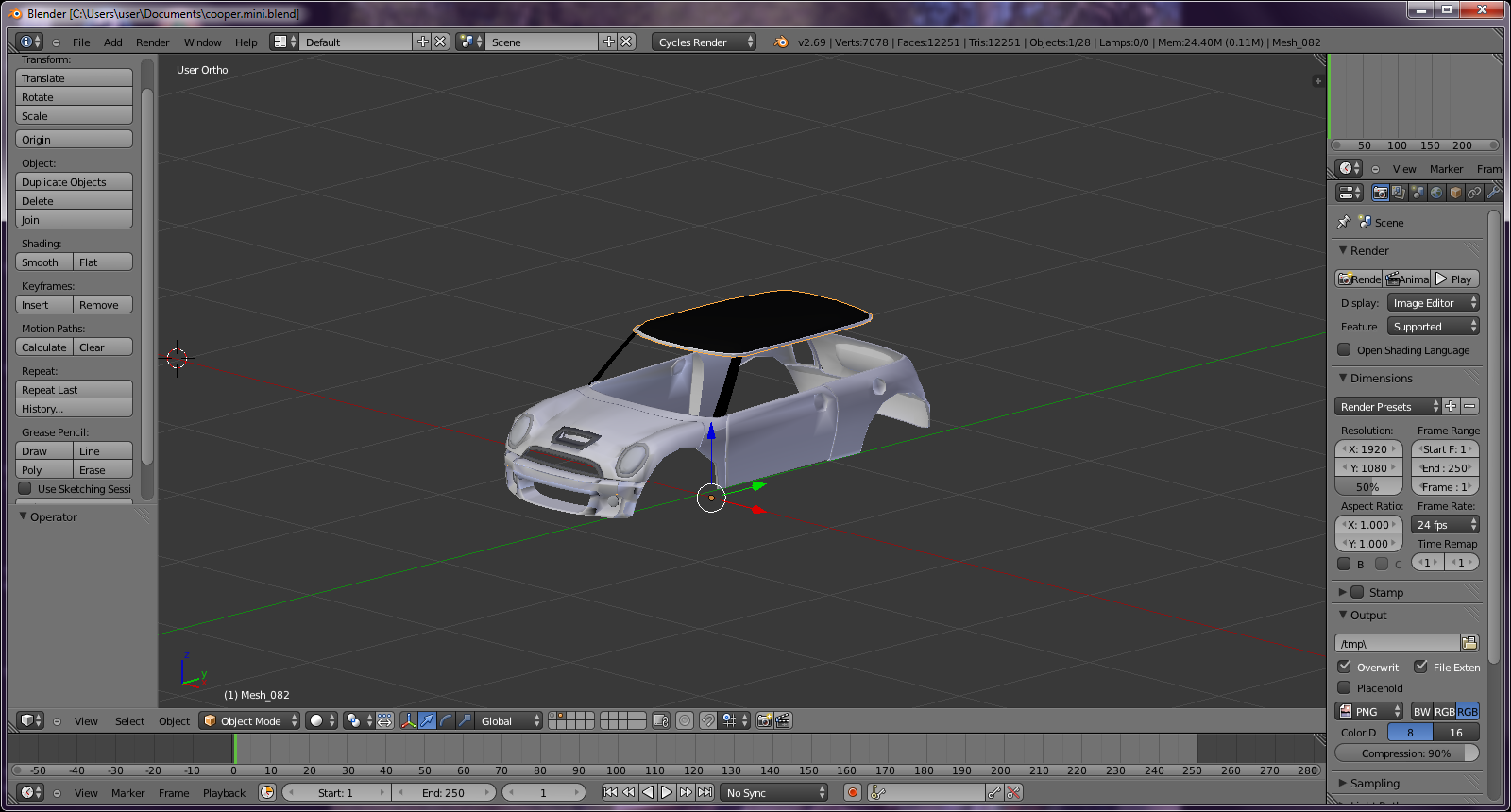Viewport: 1511px width, 812px height.
Task: Open the snap element type selector
Action: click(x=735, y=720)
